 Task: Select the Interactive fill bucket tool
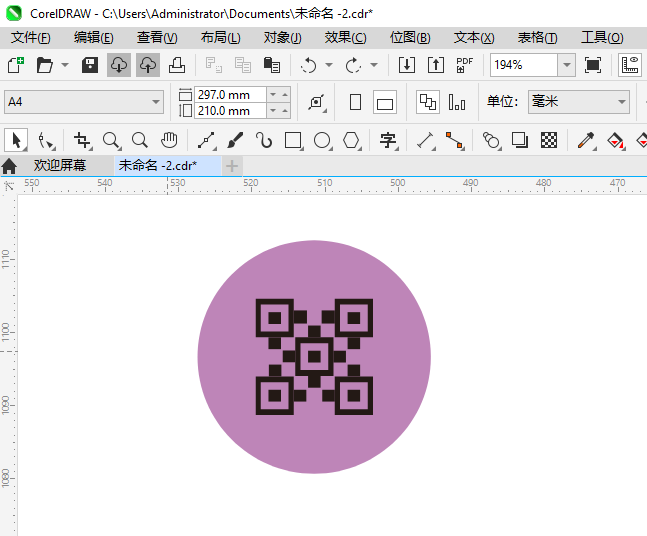tap(616, 141)
